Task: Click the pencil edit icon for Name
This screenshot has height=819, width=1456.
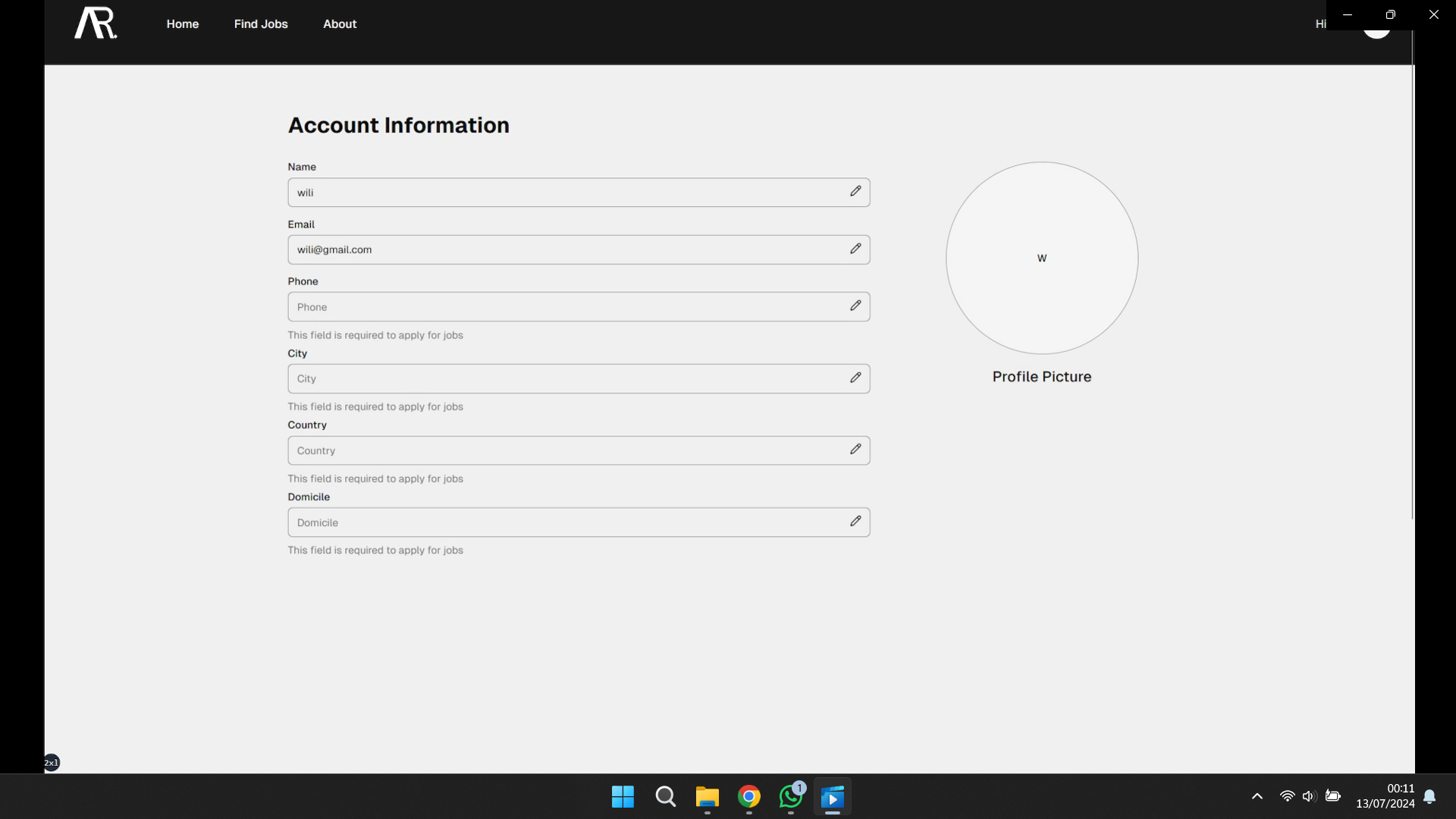Action: (855, 191)
